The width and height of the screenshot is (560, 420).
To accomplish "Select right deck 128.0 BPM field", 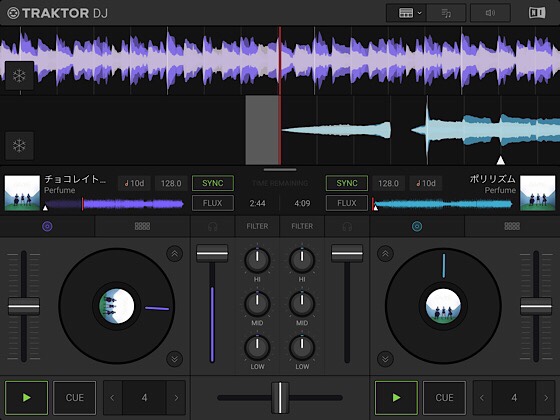I will [389, 183].
